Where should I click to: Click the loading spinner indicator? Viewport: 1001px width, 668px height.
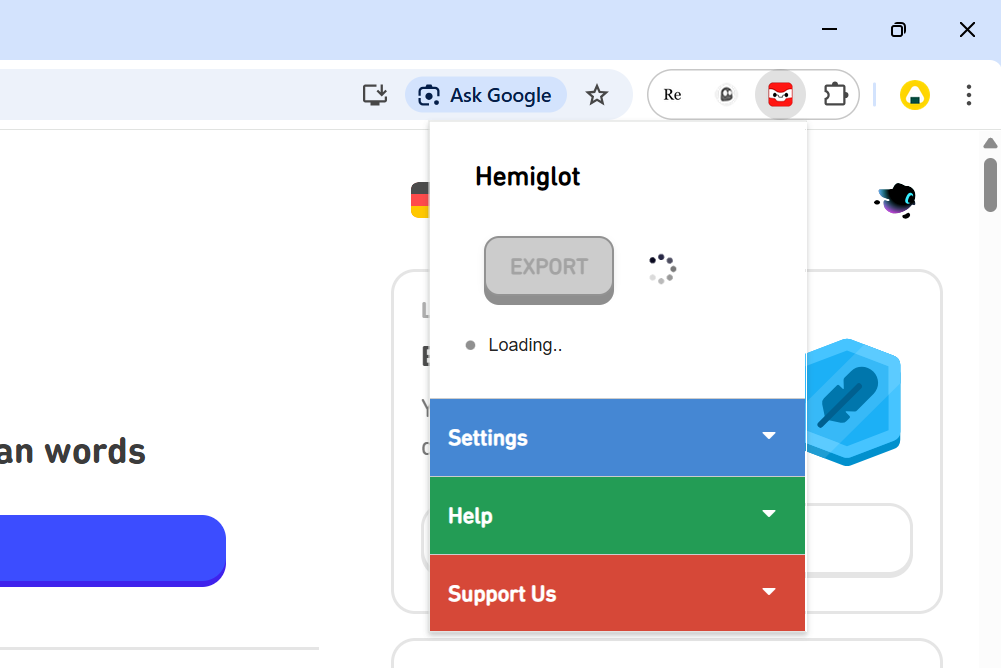tap(661, 268)
